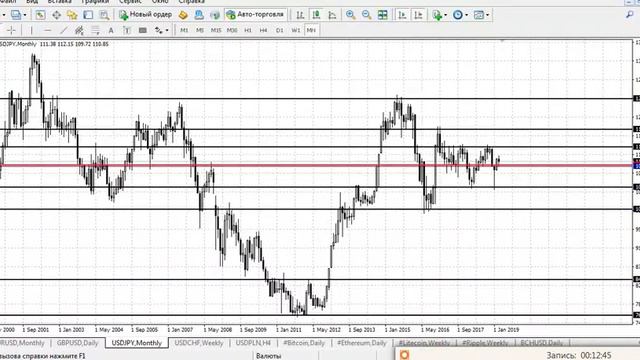Screen dimensions: 640x360
Task: Switch chart to bar chart icon
Action: (300, 15)
